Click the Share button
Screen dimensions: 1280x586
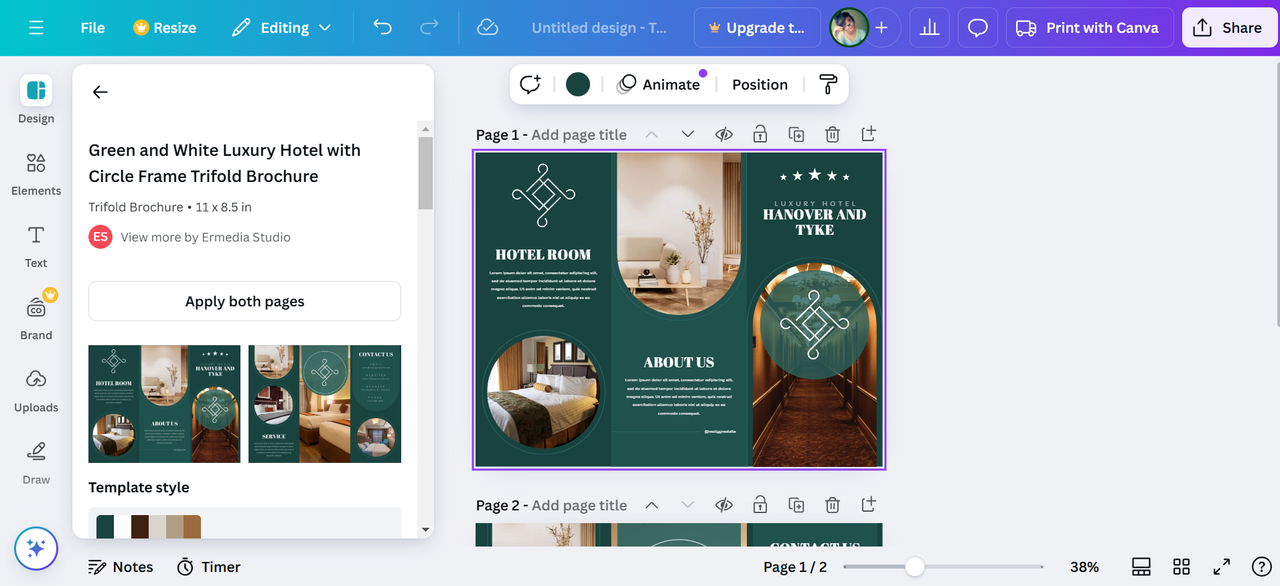tap(1229, 28)
